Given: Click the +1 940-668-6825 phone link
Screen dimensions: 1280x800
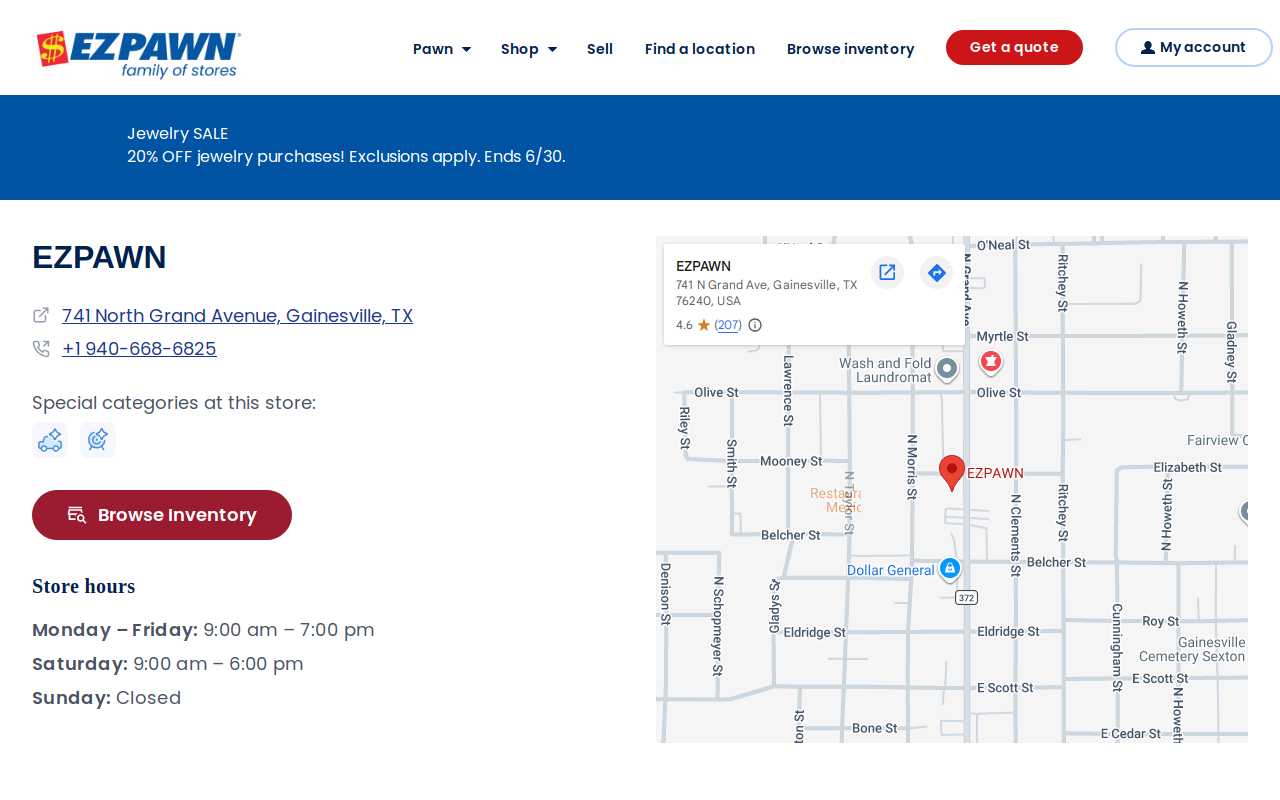Looking at the screenshot, I should coord(139,348).
